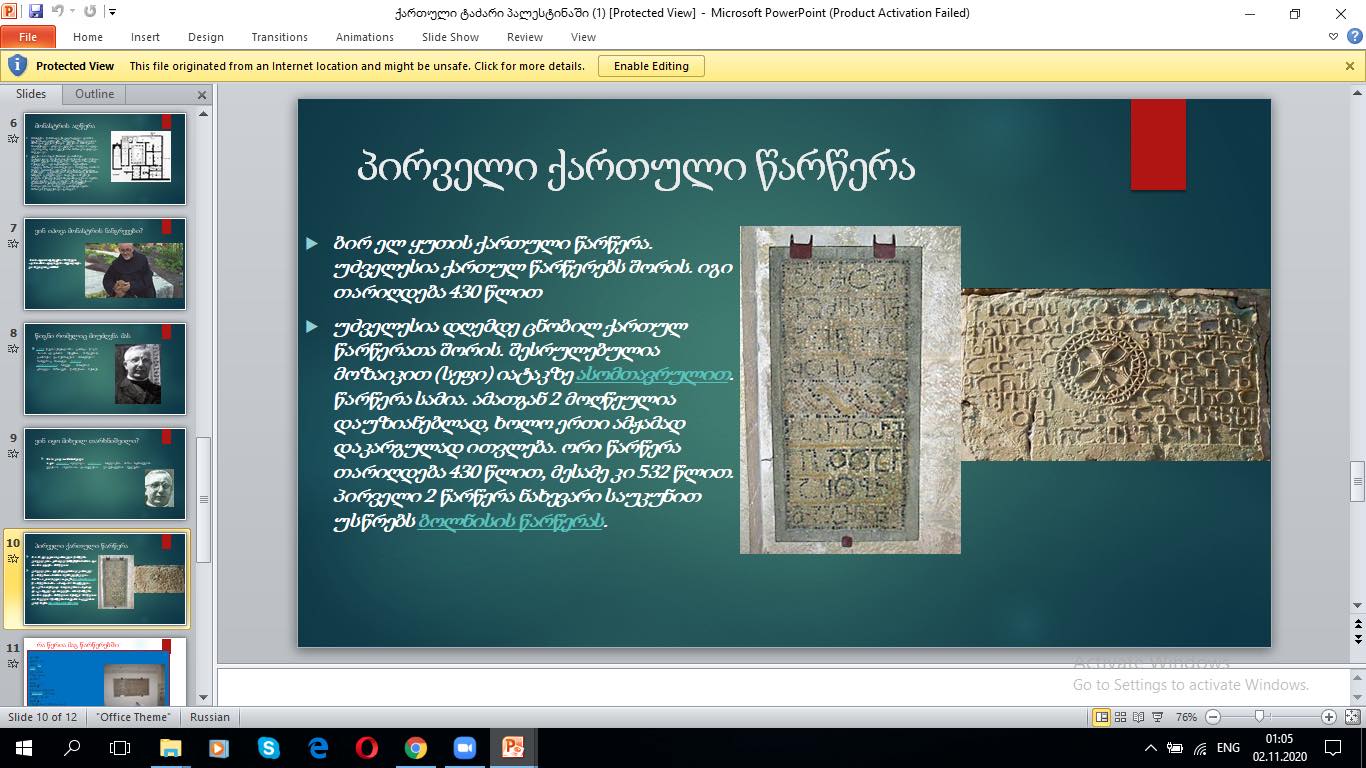This screenshot has width=1366, height=768.
Task: Click zoom out minus button
Action: (x=1213, y=717)
